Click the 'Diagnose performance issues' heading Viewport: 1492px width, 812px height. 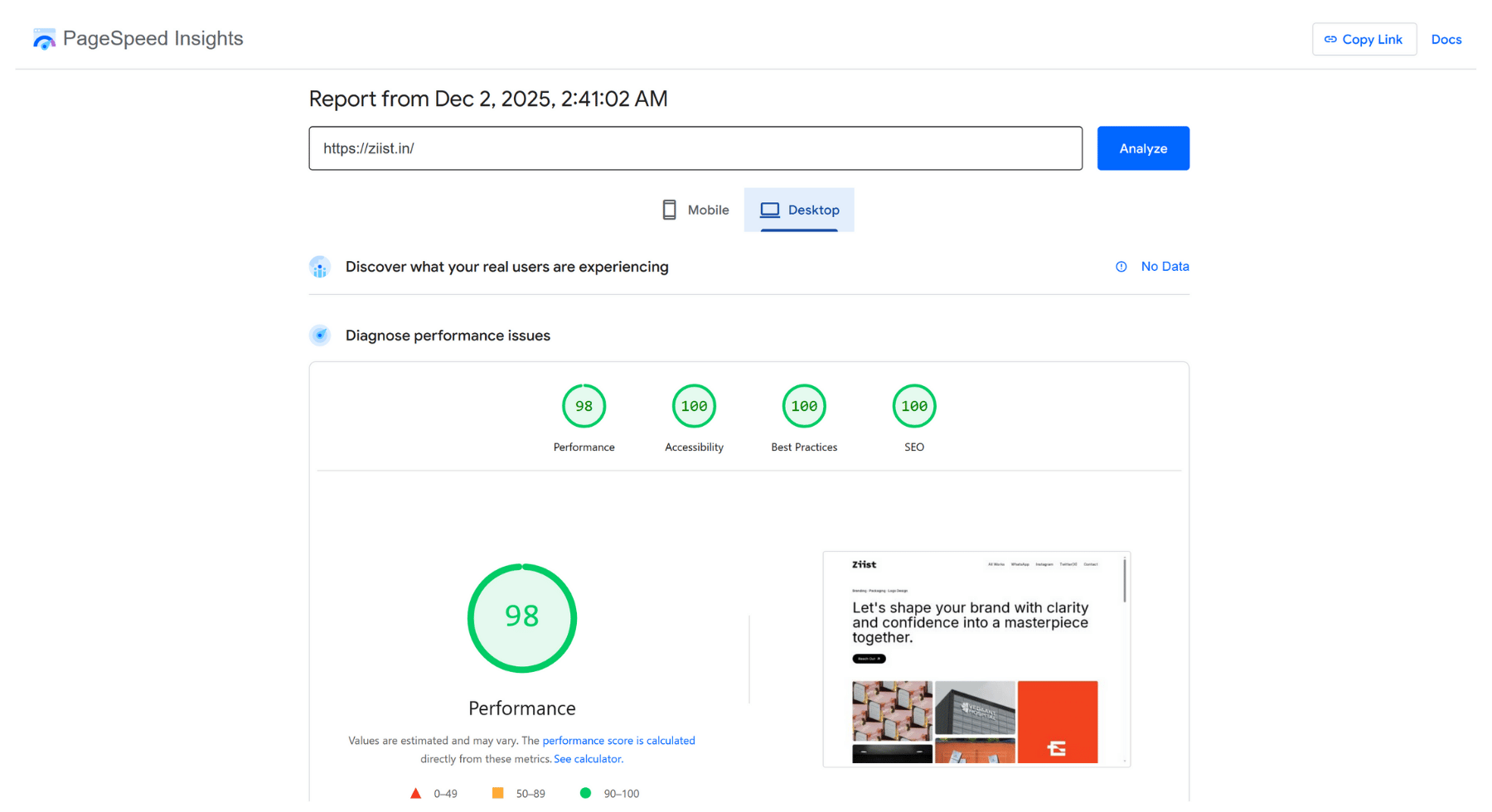pos(448,336)
